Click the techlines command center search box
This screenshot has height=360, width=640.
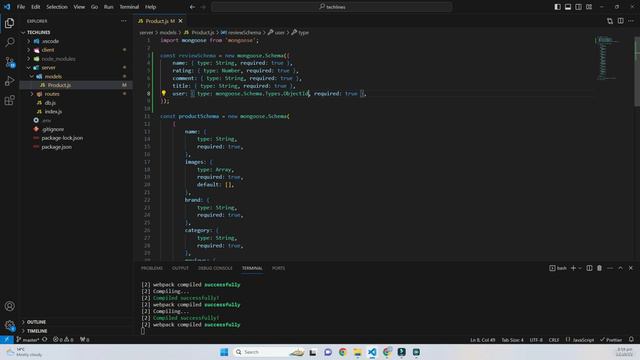click(x=332, y=7)
